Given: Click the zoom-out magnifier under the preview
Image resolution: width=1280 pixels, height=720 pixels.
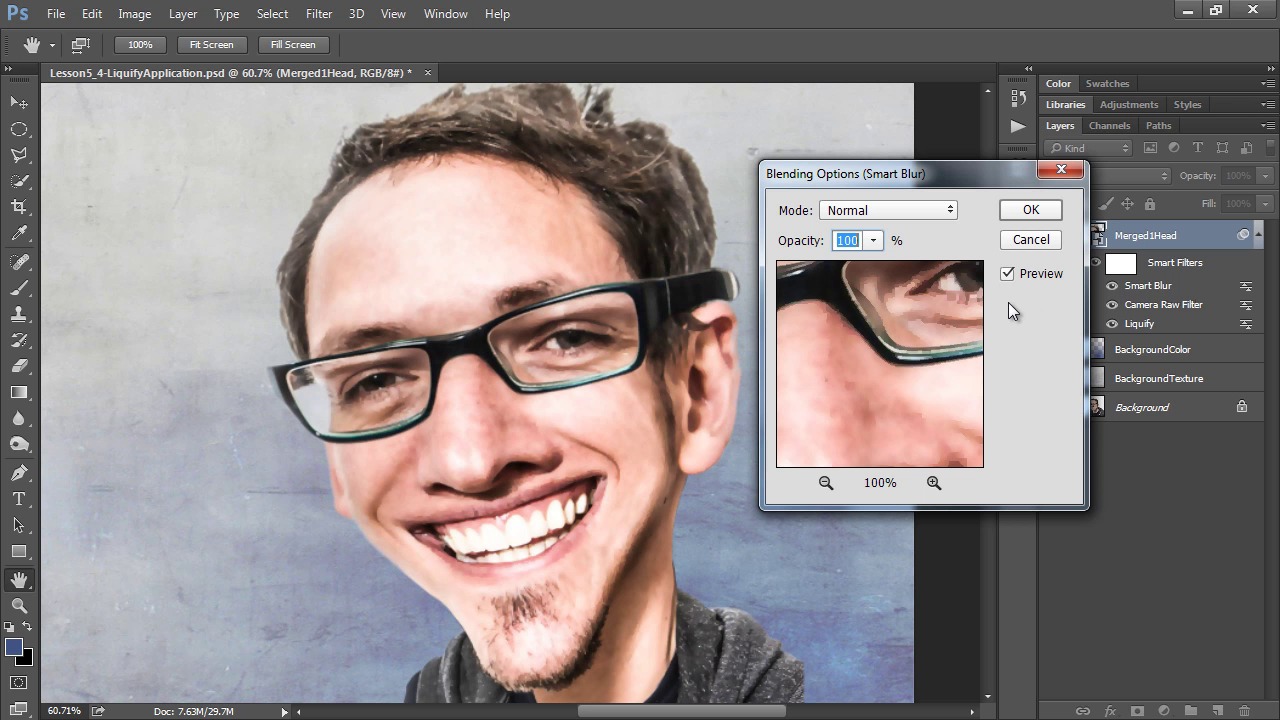Looking at the screenshot, I should click(826, 483).
